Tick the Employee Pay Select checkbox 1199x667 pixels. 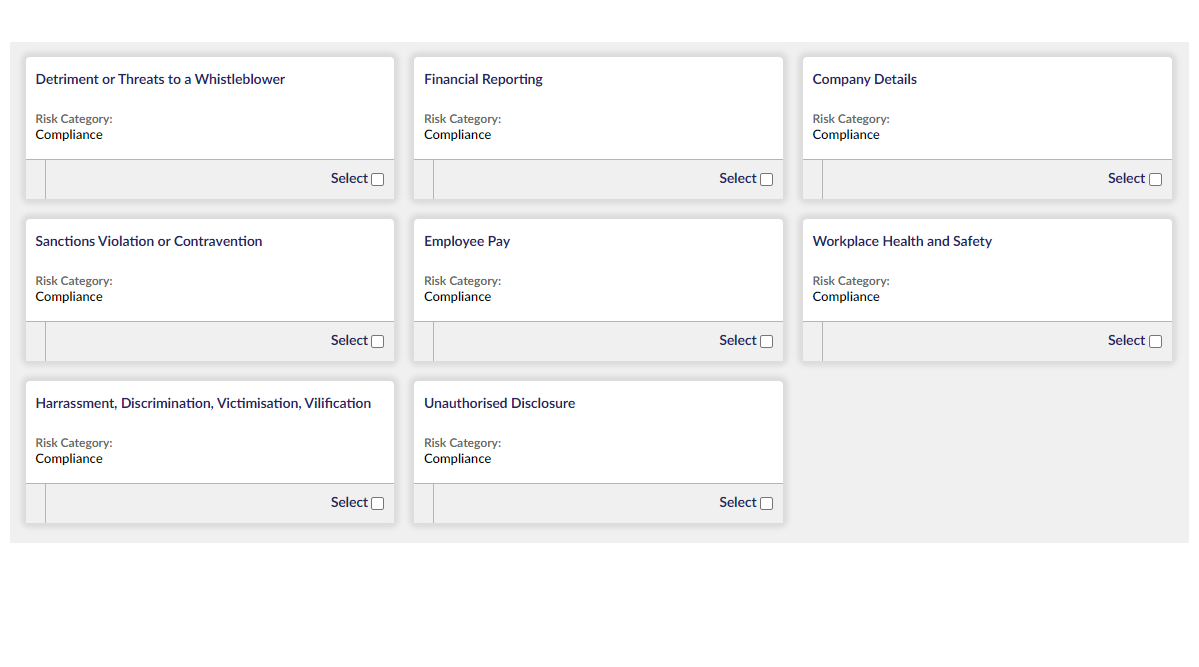766,342
